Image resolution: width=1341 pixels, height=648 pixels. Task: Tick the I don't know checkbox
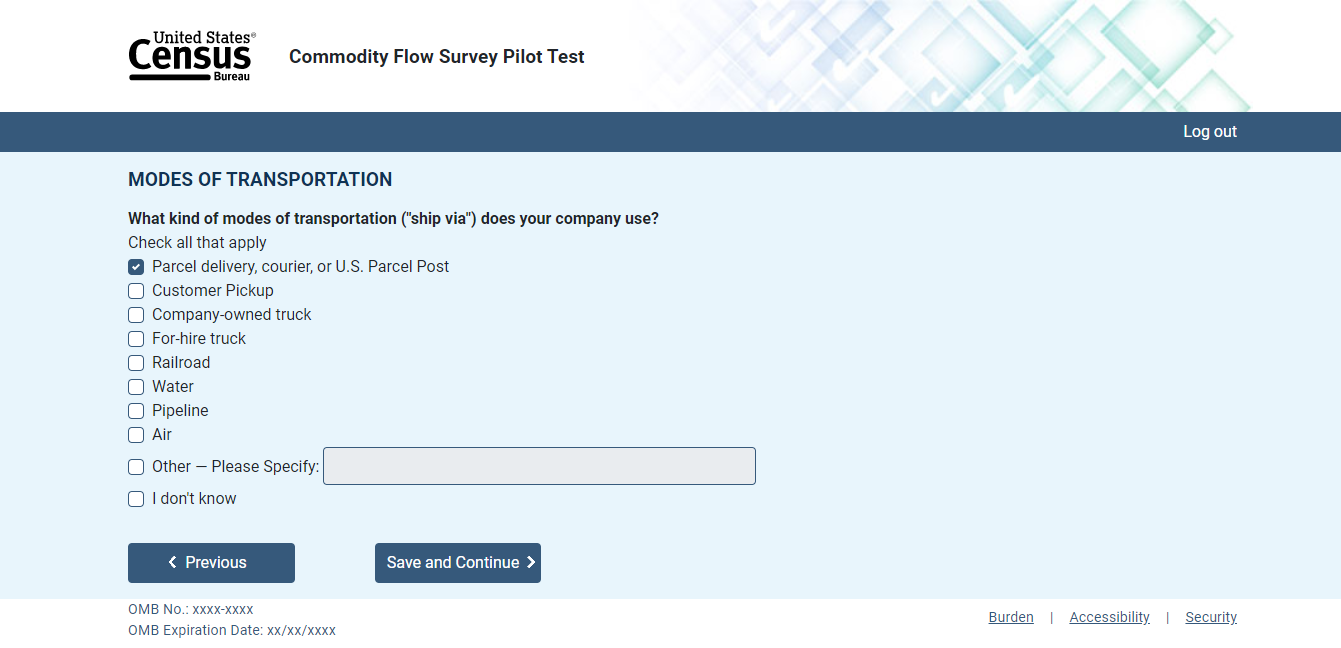[x=136, y=499]
